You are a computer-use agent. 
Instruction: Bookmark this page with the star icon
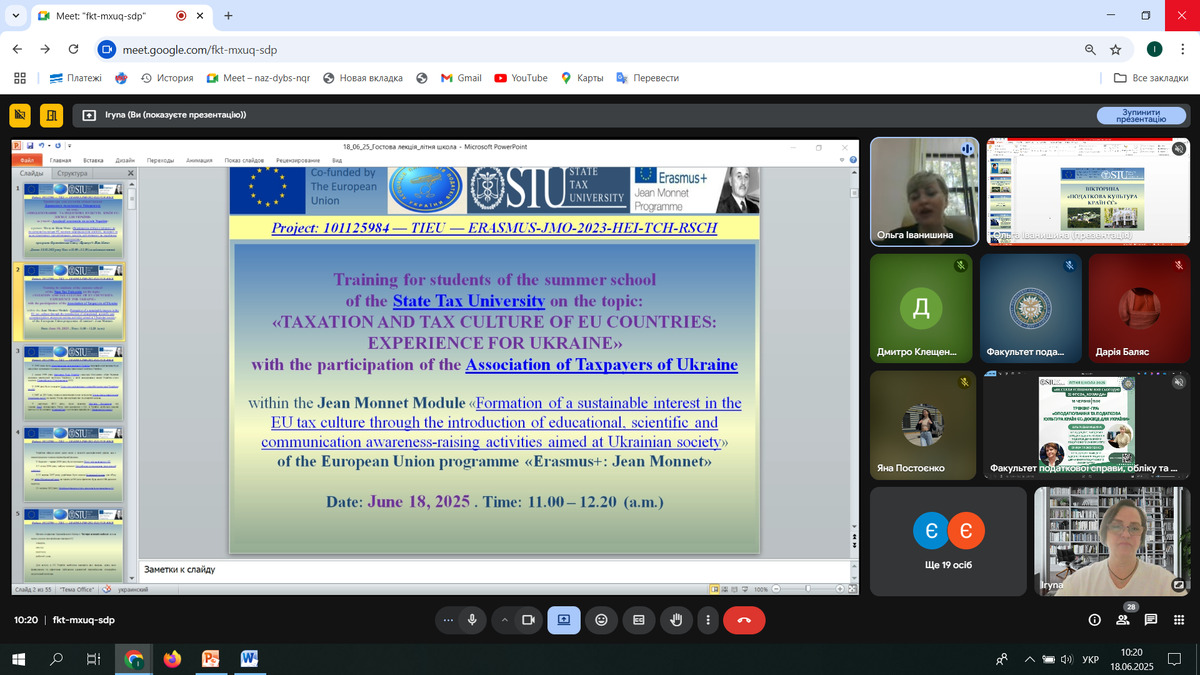coord(1116,49)
